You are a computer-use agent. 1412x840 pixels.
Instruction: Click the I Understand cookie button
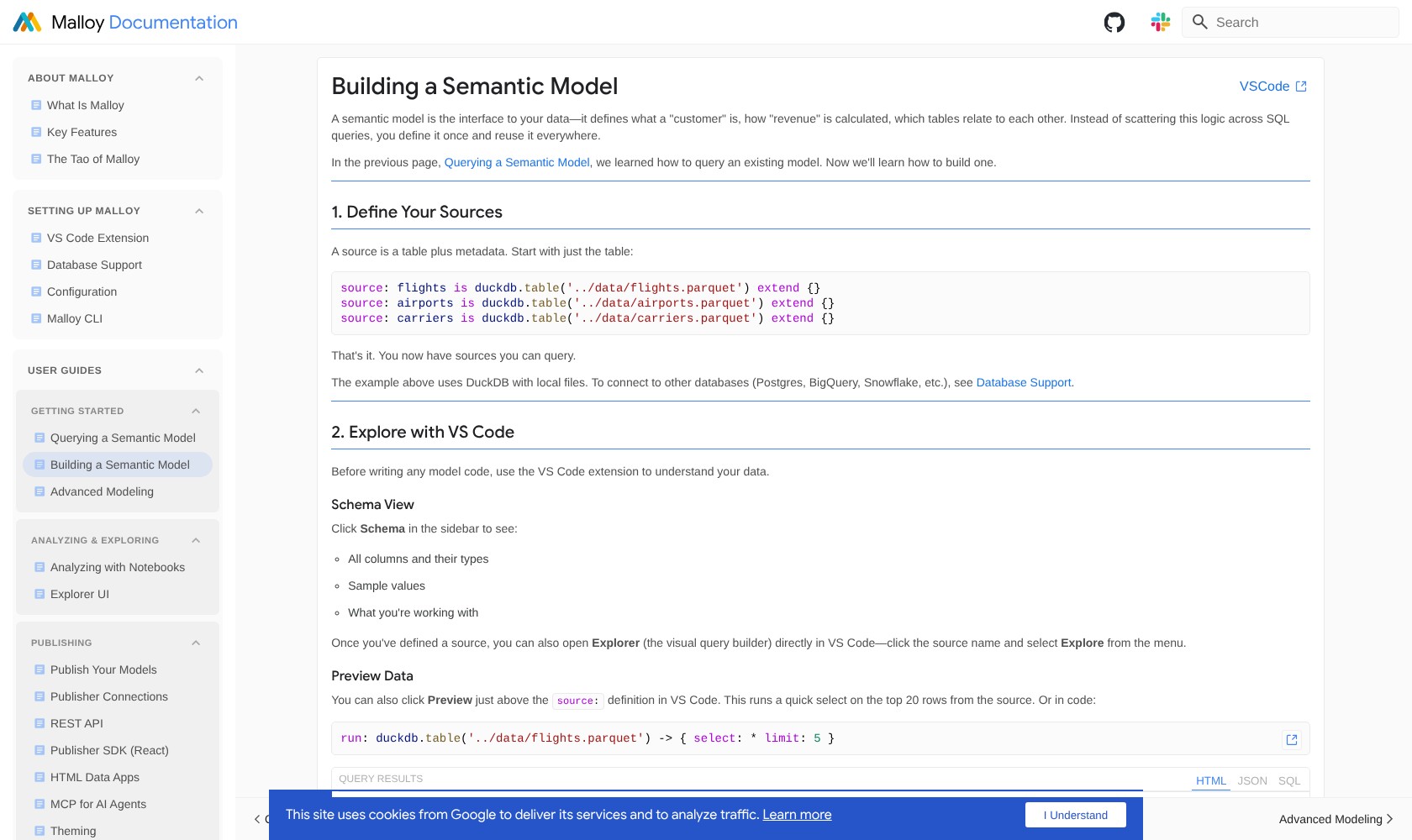click(1076, 815)
